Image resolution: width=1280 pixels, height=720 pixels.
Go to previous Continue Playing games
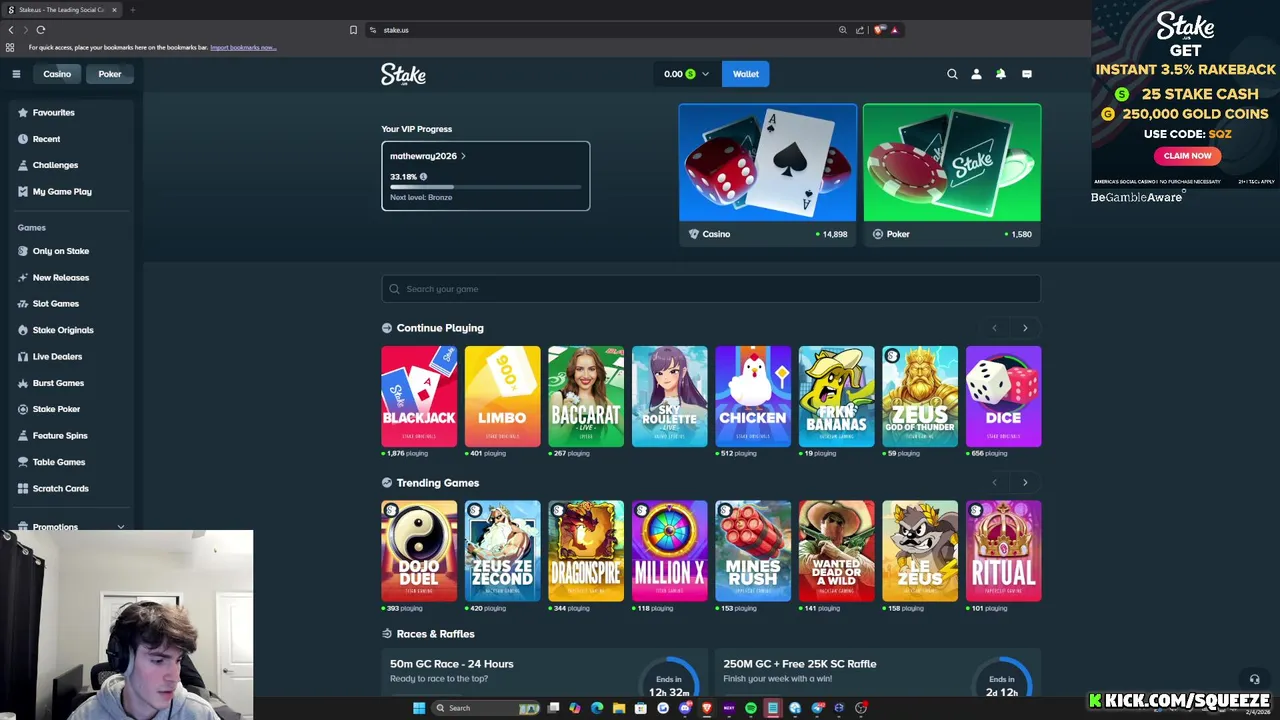[x=994, y=328]
